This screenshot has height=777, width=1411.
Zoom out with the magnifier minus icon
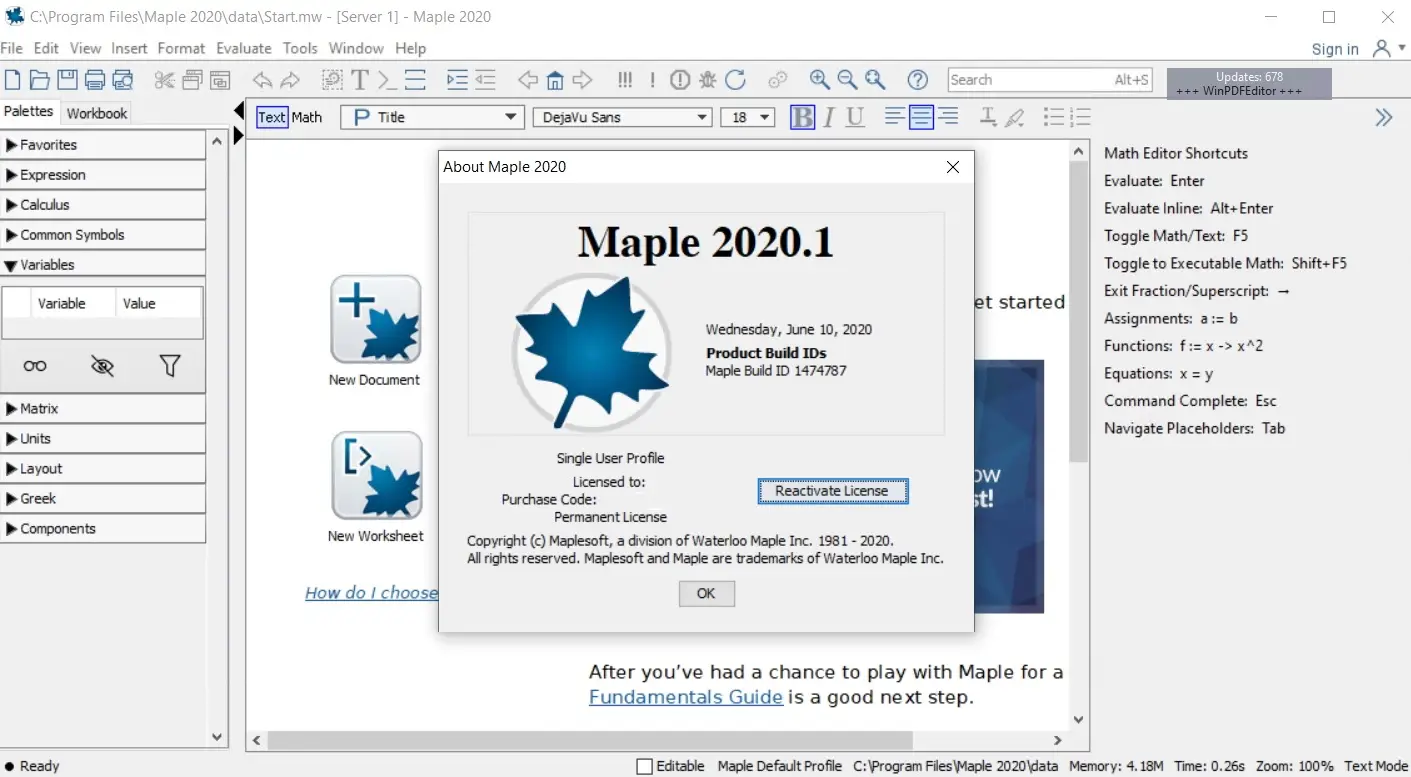point(847,80)
